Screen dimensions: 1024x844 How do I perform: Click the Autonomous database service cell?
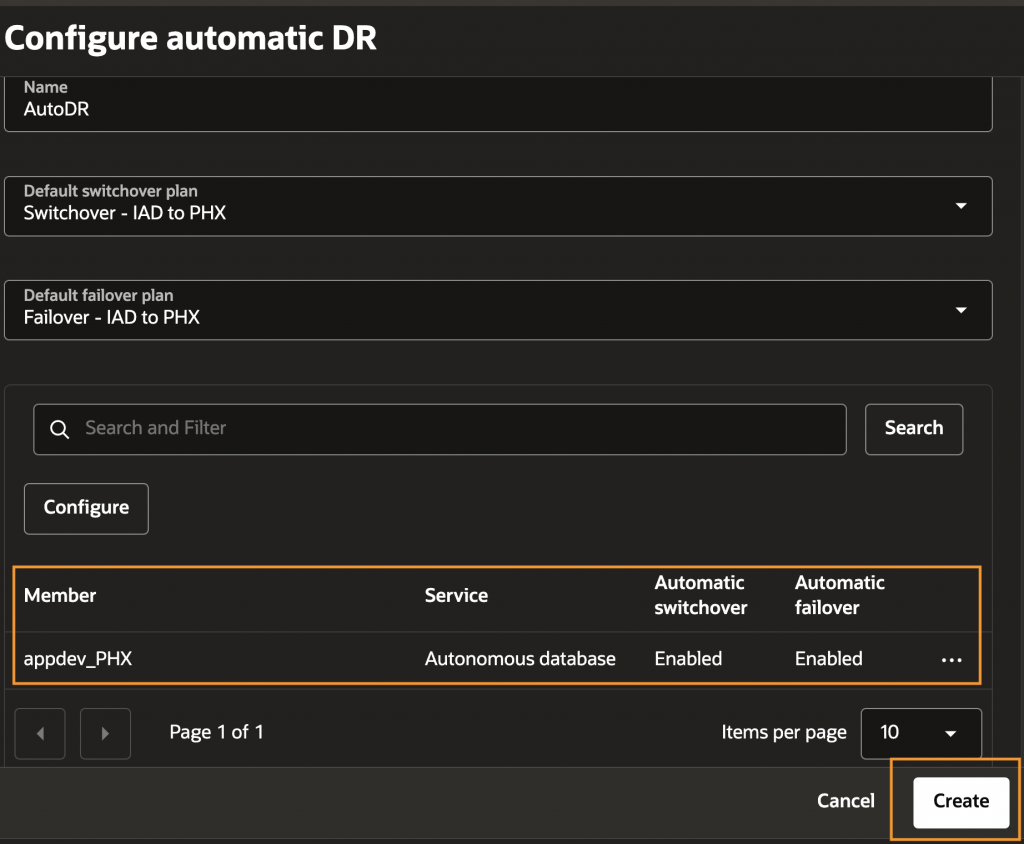click(x=520, y=659)
